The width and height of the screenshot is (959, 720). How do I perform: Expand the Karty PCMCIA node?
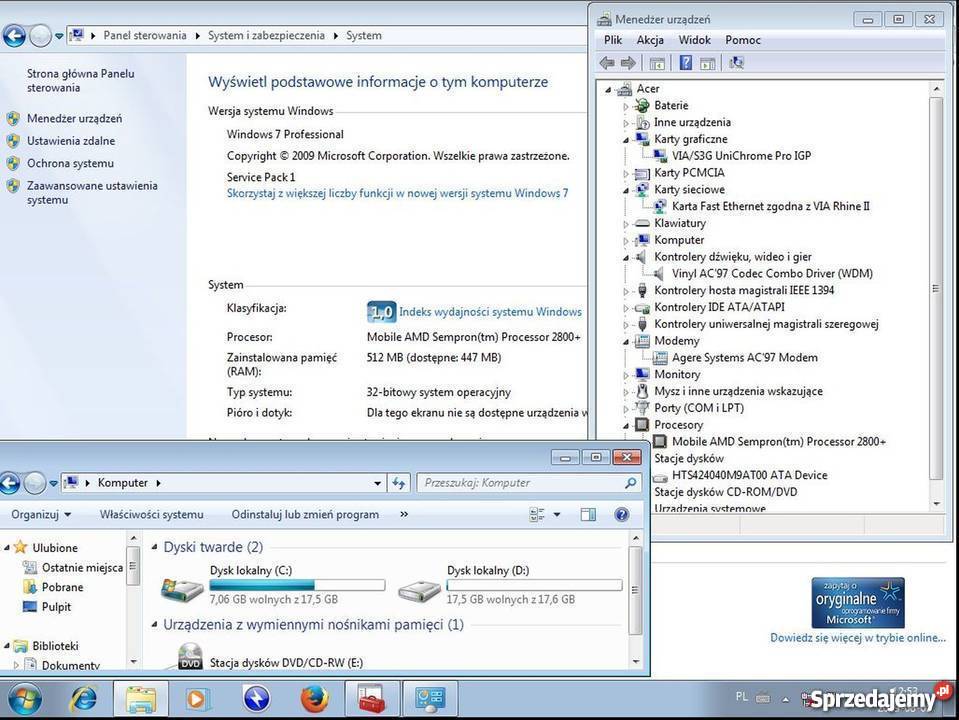626,174
